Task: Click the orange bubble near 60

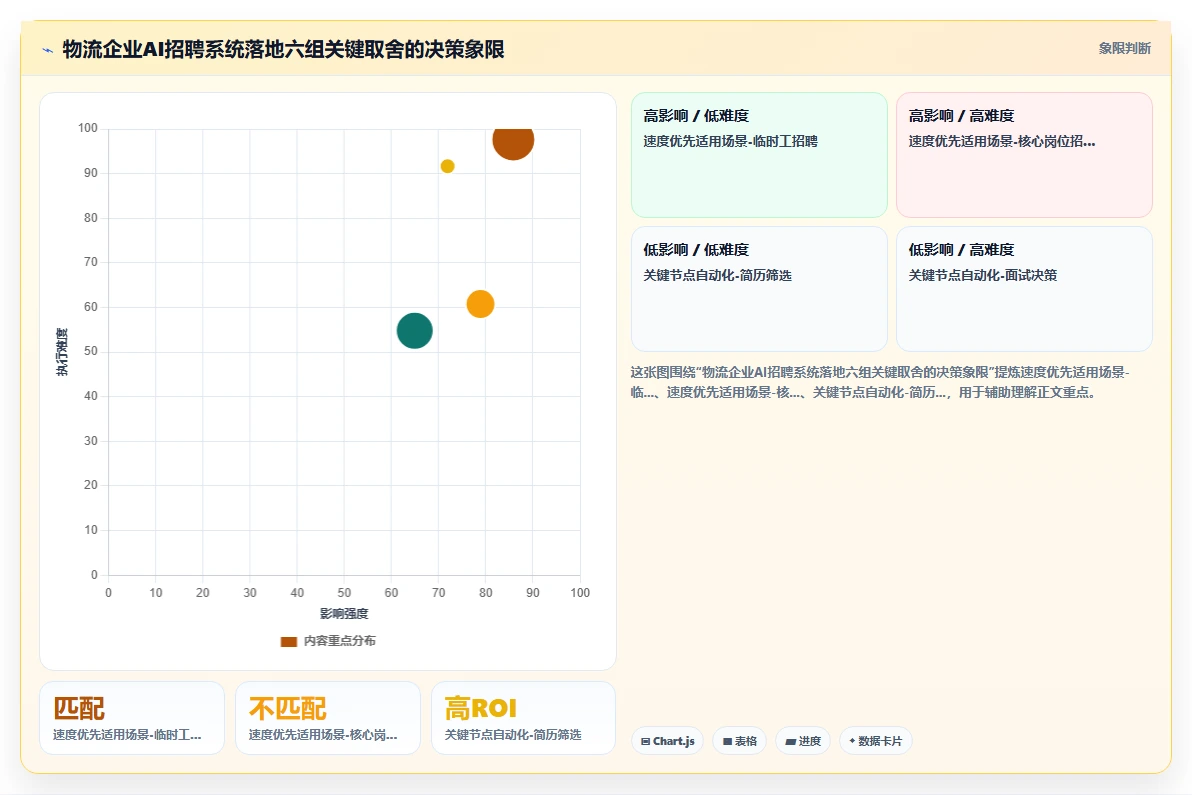Action: tap(480, 304)
